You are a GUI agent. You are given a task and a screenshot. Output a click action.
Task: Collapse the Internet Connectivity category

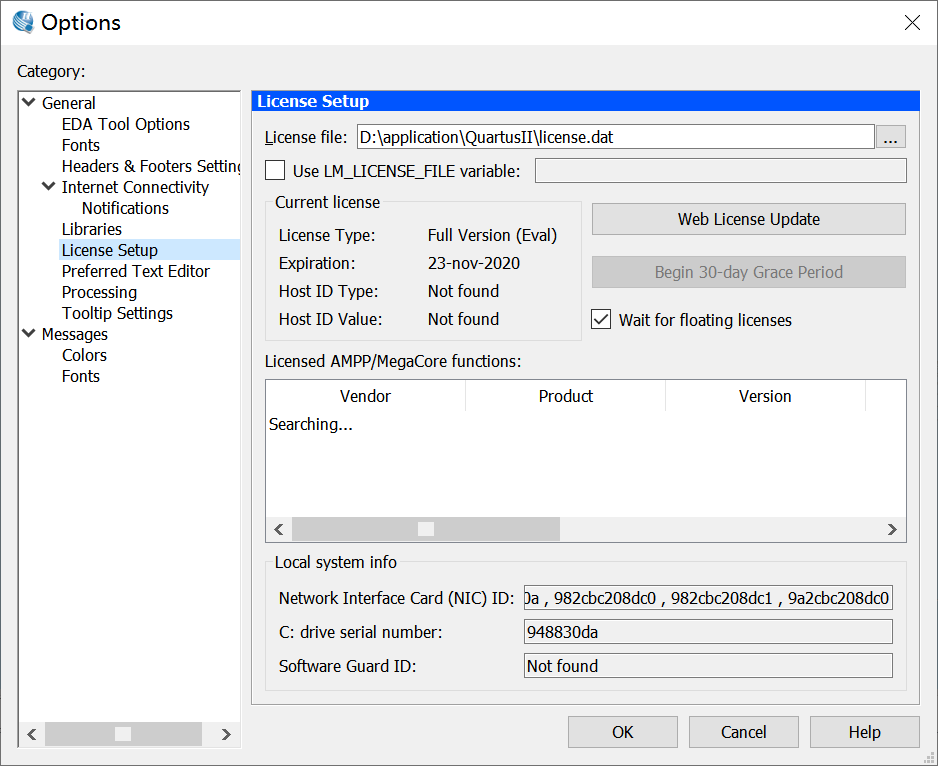(x=48, y=187)
